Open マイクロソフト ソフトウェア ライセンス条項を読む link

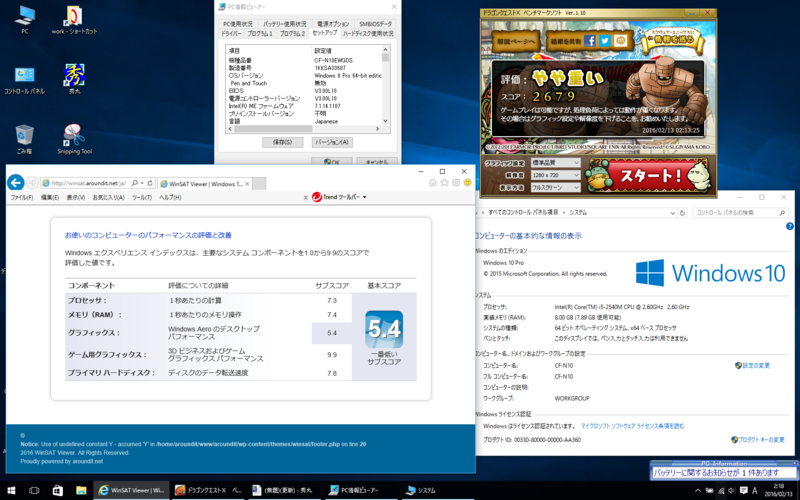pos(632,426)
